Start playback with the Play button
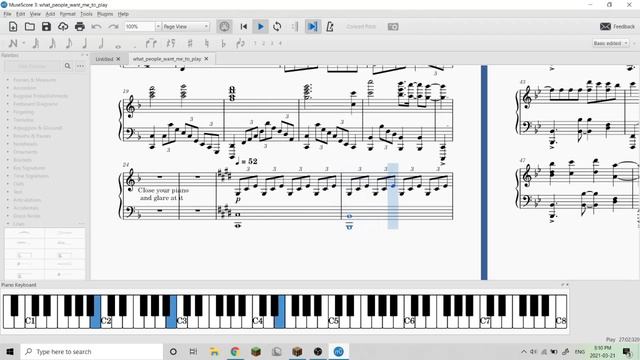Screen dimensions: 640x360 click(x=260, y=27)
